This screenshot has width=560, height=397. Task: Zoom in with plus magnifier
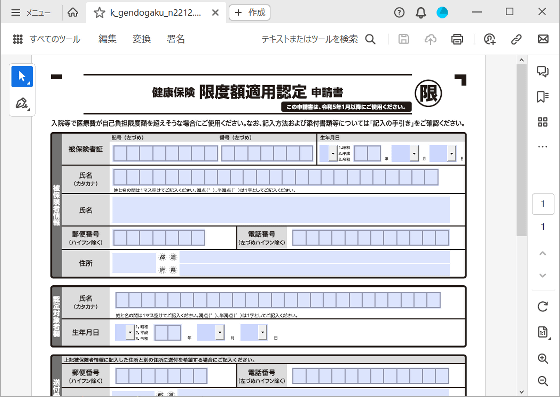542,358
